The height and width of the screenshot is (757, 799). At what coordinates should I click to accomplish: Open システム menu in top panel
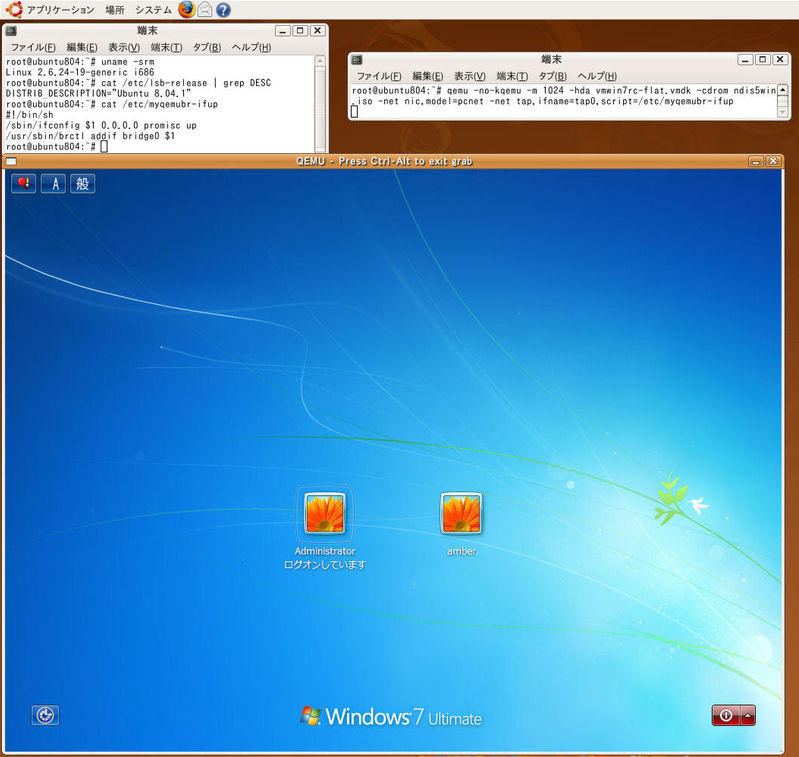click(153, 10)
